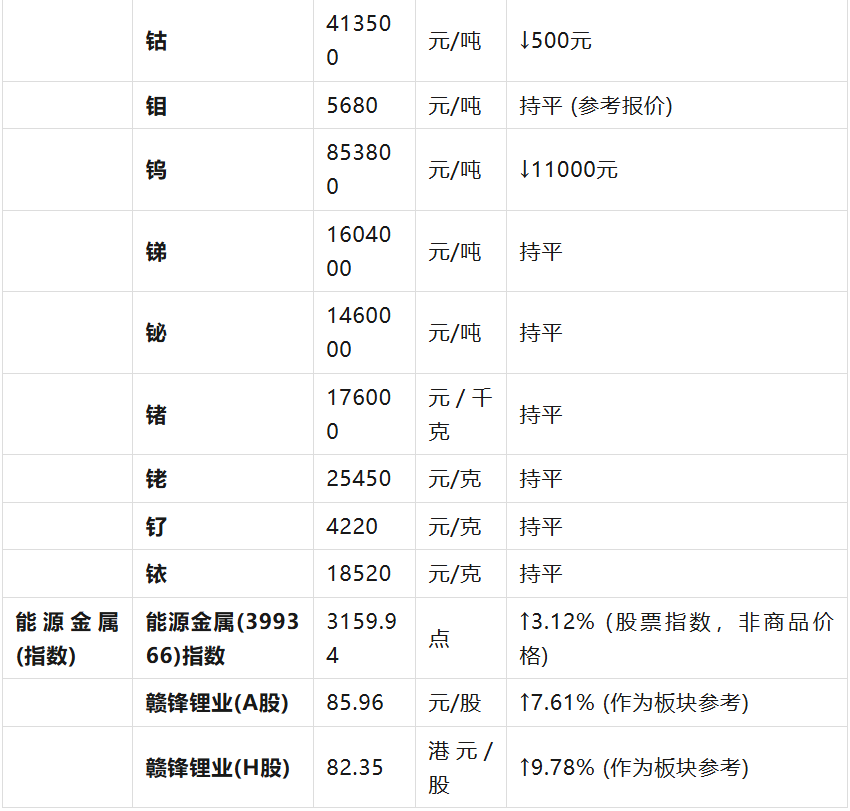Click the ↑9.78% change cell
Viewport: 850px width, 811px height.
tap(633, 768)
